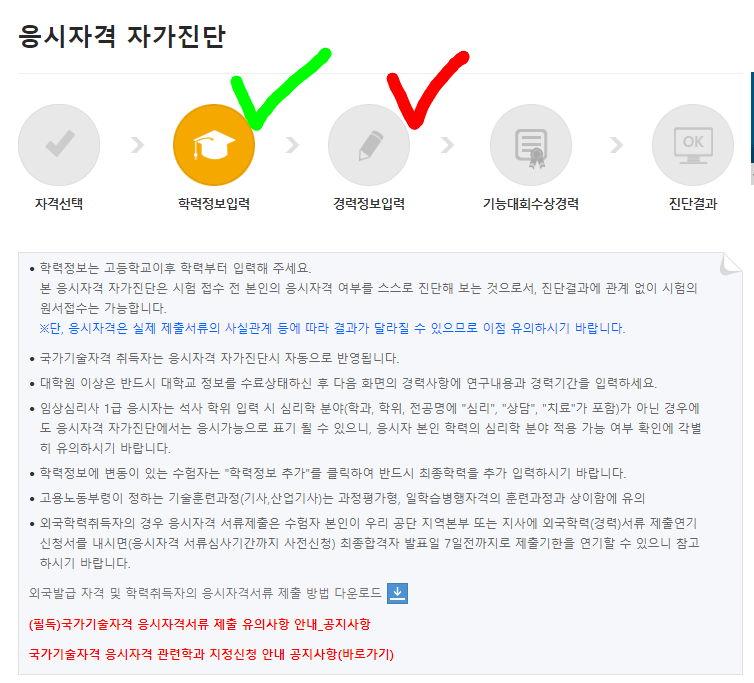Open the certificate icon for 기능대회수상경력
The image size is (754, 683).
[x=530, y=145]
